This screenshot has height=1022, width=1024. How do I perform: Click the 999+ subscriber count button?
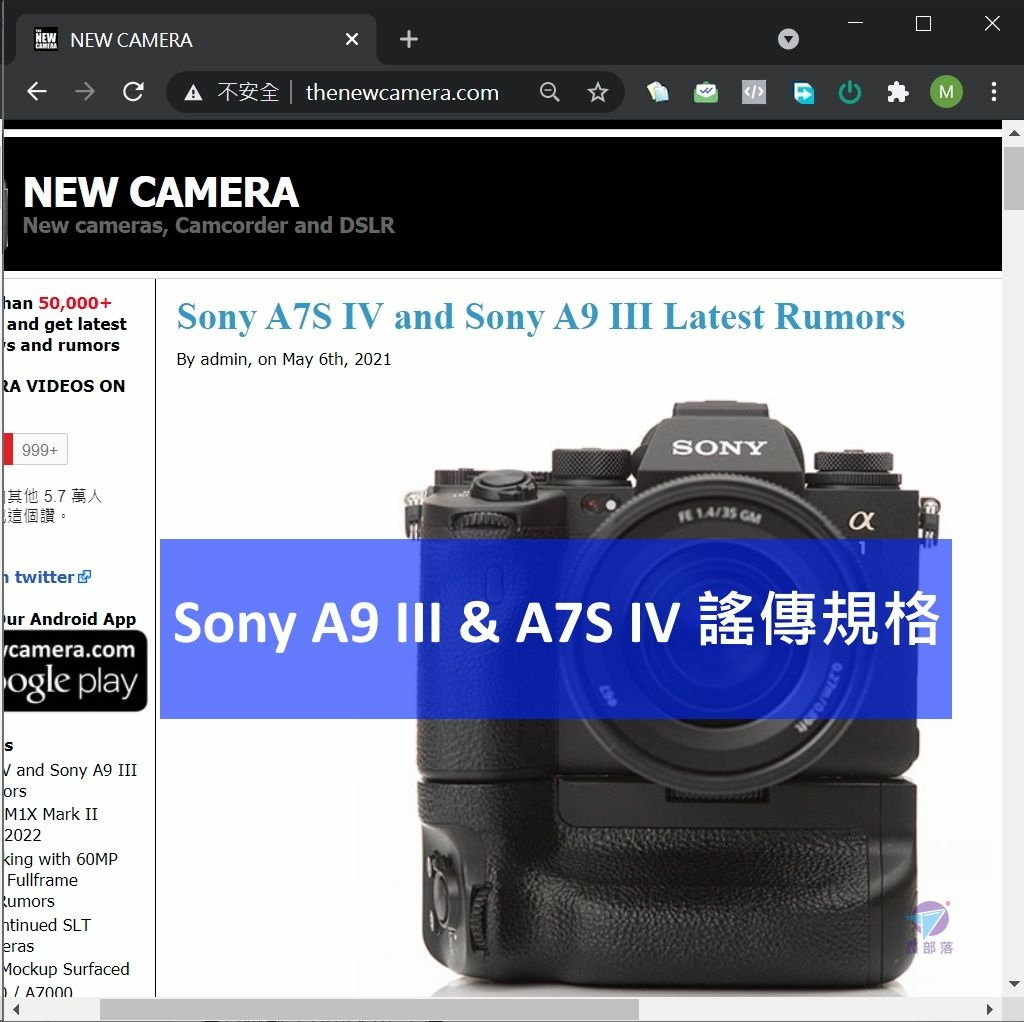coord(40,449)
